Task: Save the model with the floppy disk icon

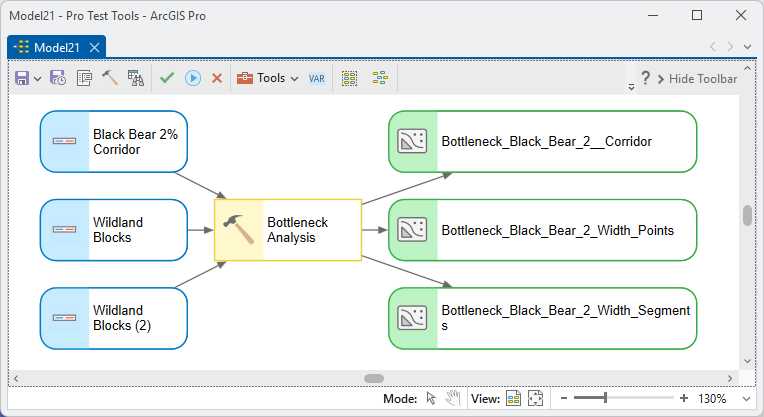Action: (x=22, y=78)
